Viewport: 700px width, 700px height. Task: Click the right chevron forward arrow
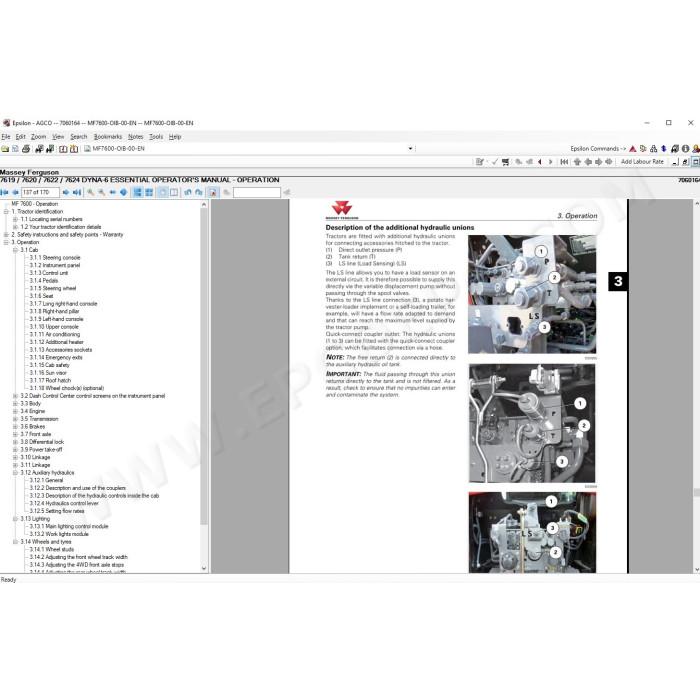[x=550, y=162]
